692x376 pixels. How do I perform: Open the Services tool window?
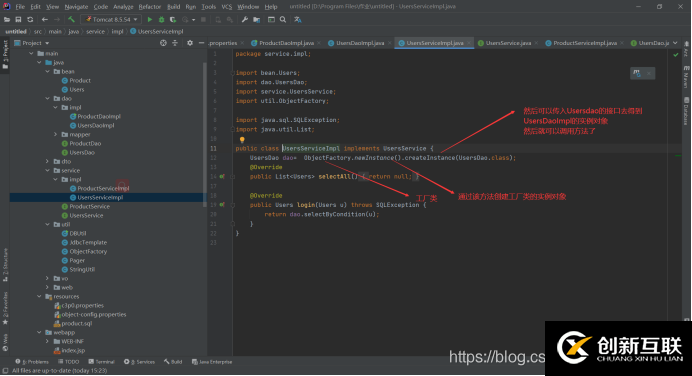pos(139,362)
